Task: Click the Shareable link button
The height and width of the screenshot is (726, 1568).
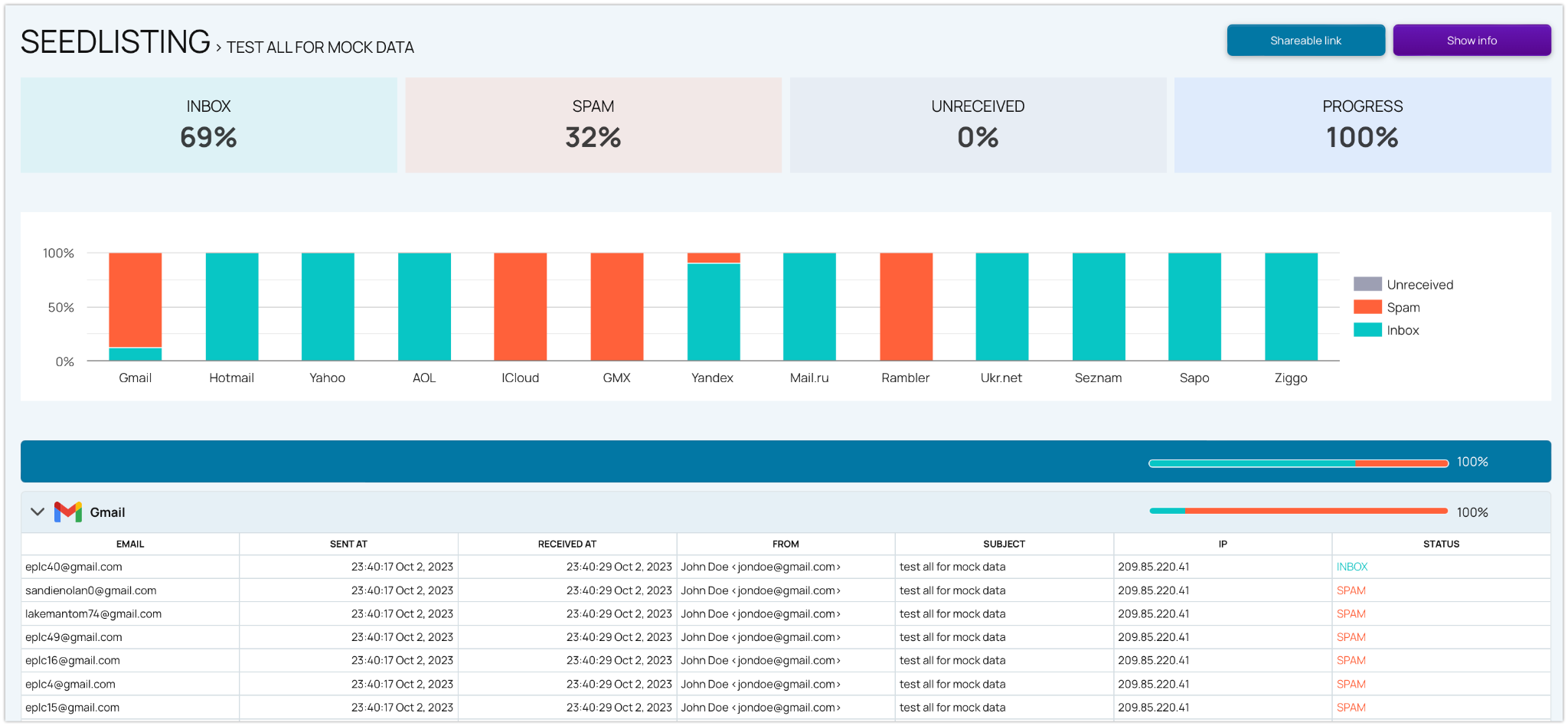Action: tap(1305, 41)
